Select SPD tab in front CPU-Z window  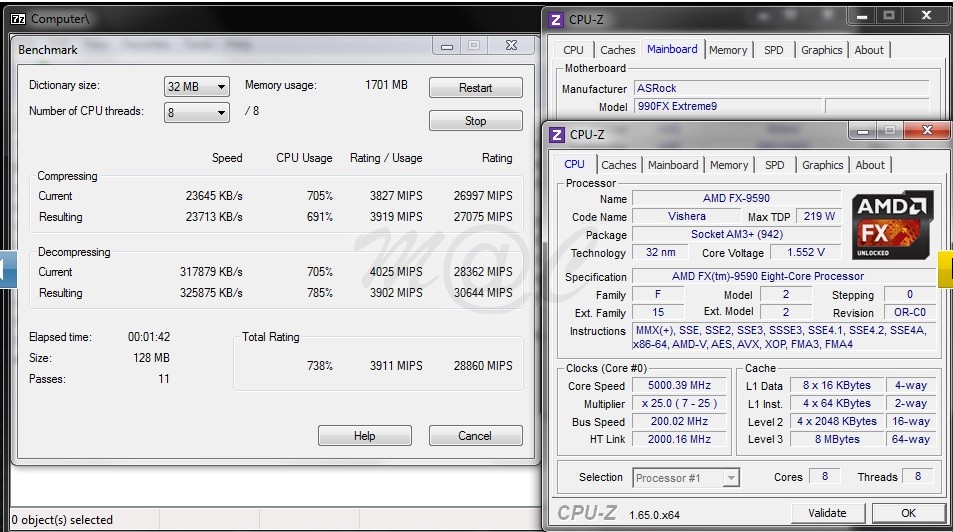click(774, 165)
